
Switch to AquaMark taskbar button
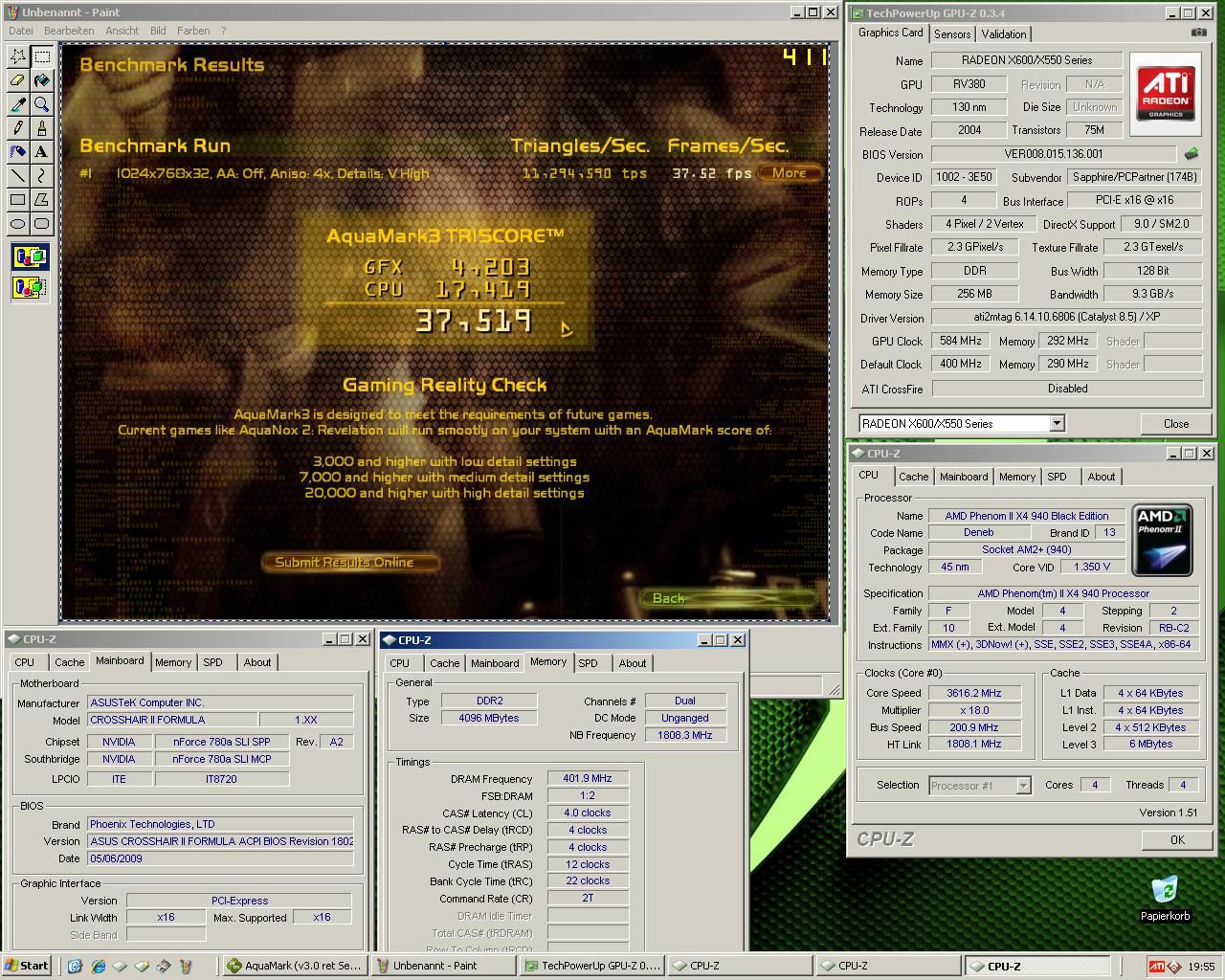294,966
